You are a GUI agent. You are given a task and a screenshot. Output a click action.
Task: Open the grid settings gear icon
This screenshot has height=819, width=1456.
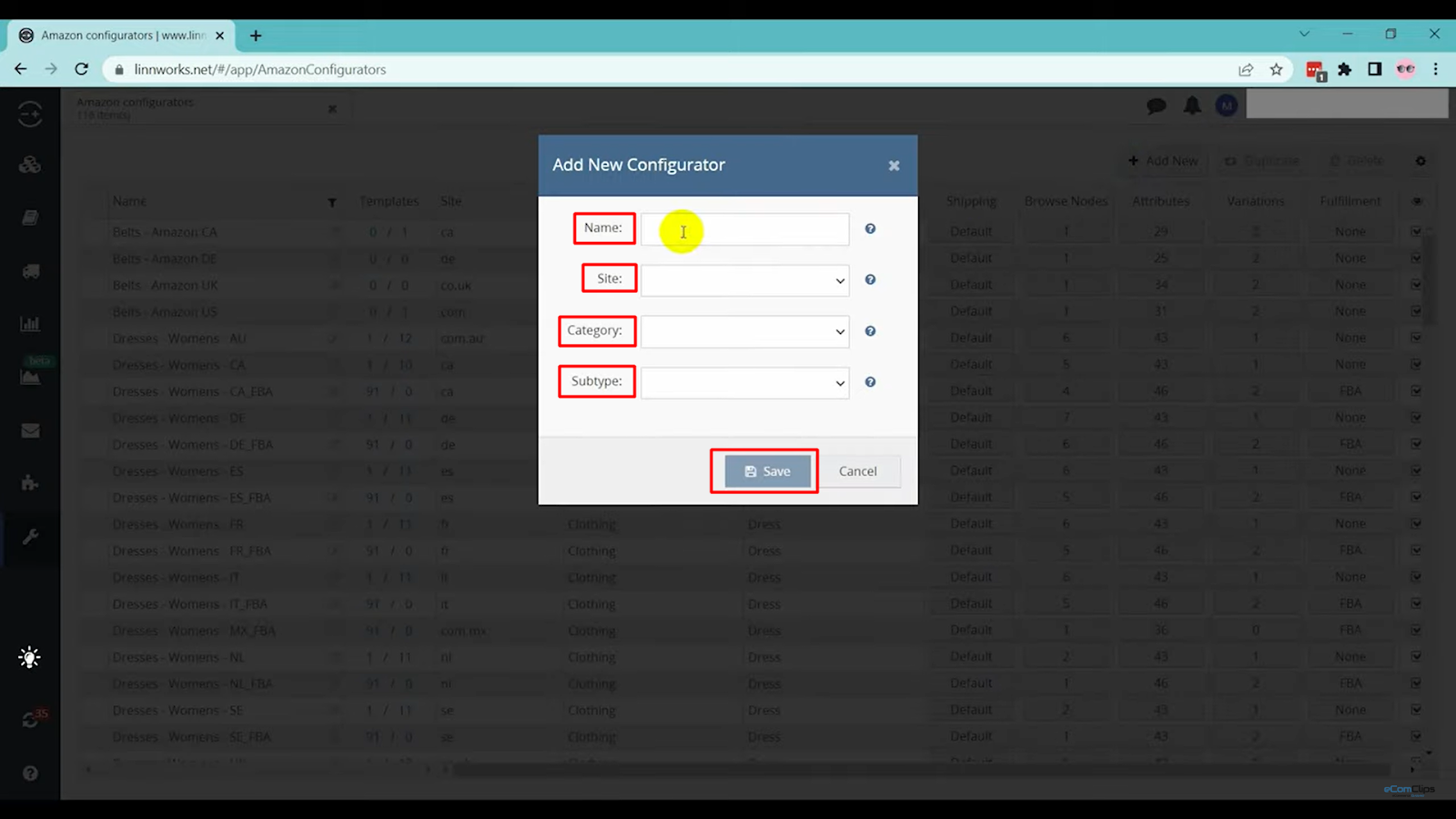(x=1421, y=161)
